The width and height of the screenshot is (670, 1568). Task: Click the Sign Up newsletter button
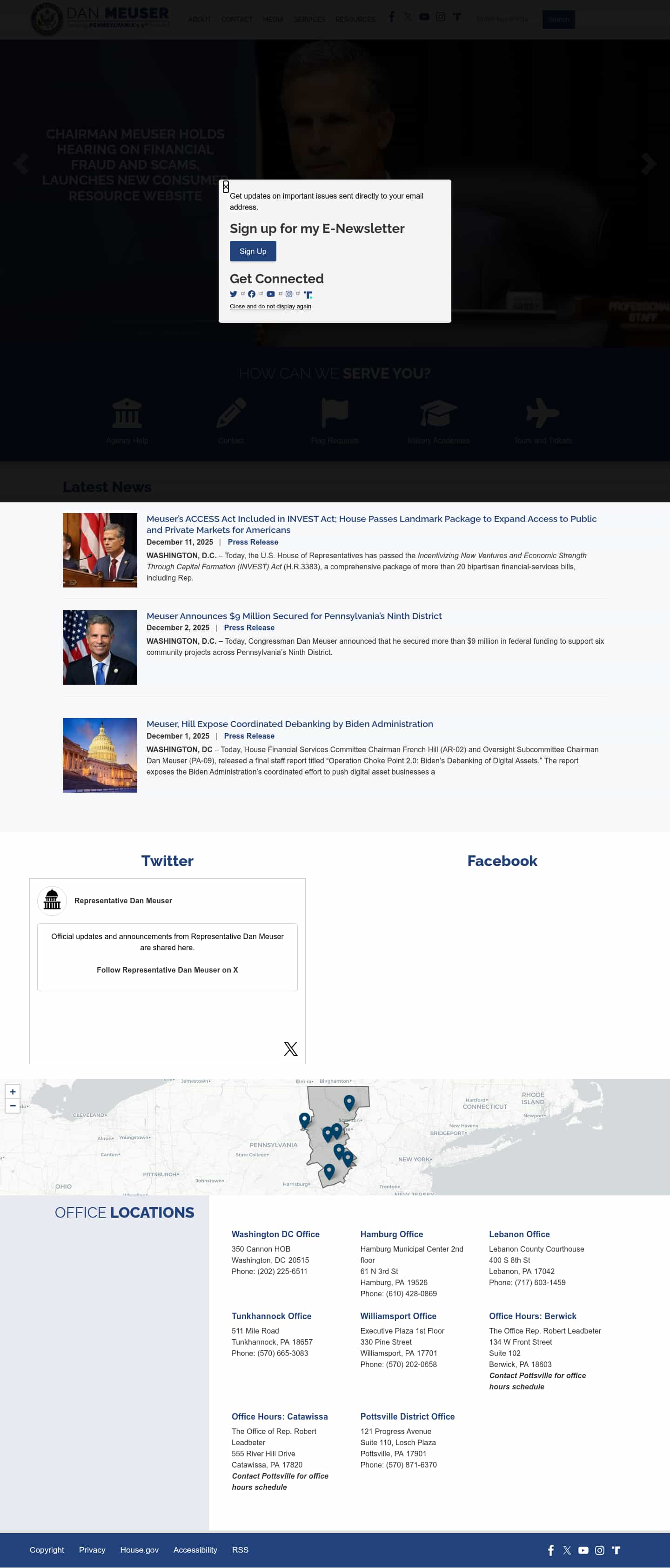click(x=253, y=251)
